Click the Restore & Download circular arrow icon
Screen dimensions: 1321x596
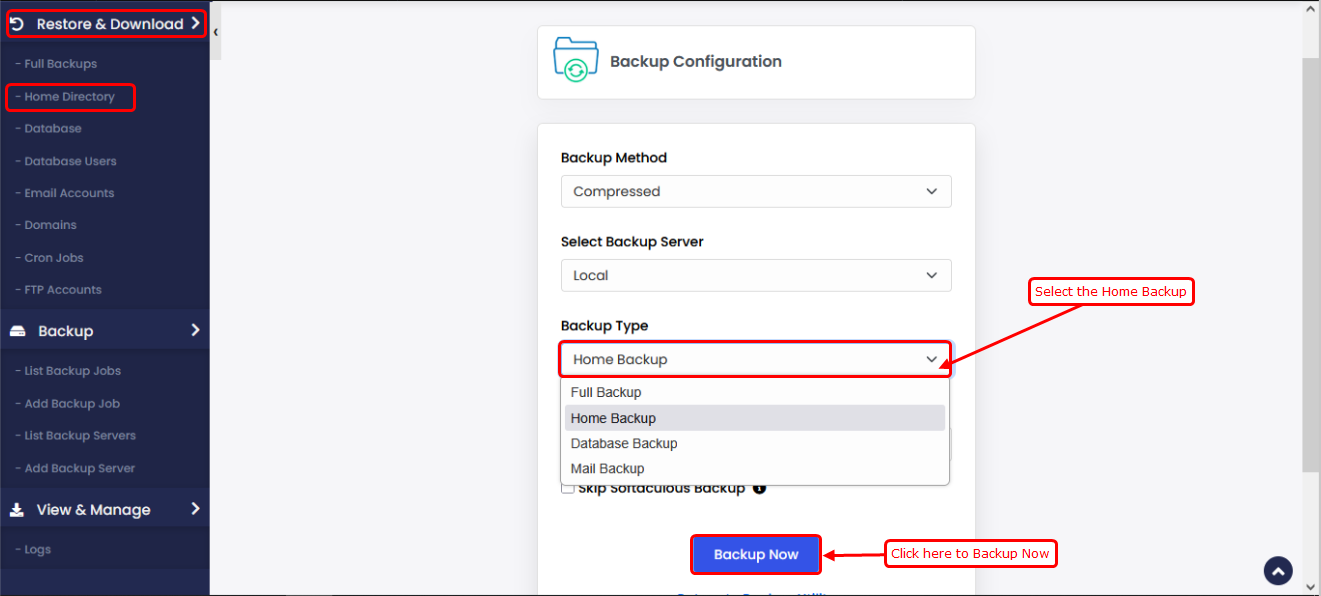[x=17, y=23]
